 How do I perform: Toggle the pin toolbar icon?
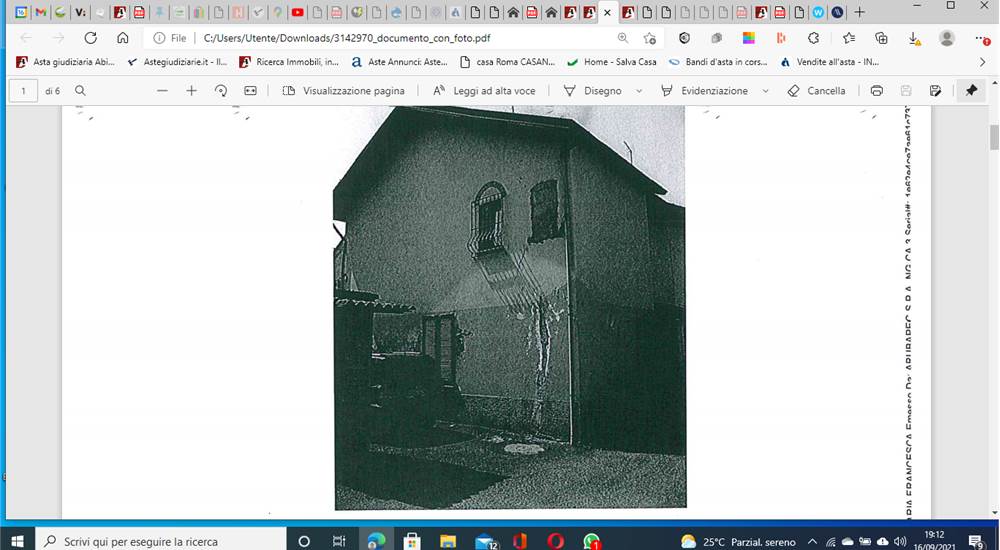(971, 91)
